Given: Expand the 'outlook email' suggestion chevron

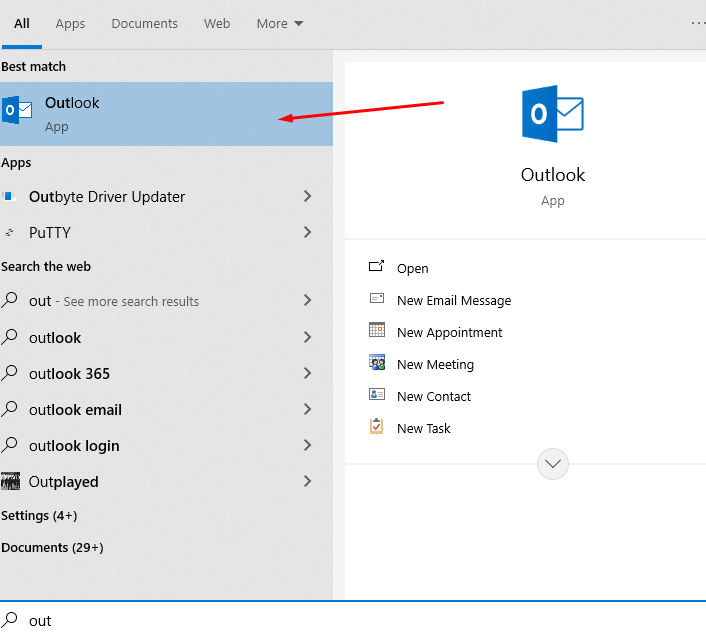Looking at the screenshot, I should [x=308, y=409].
